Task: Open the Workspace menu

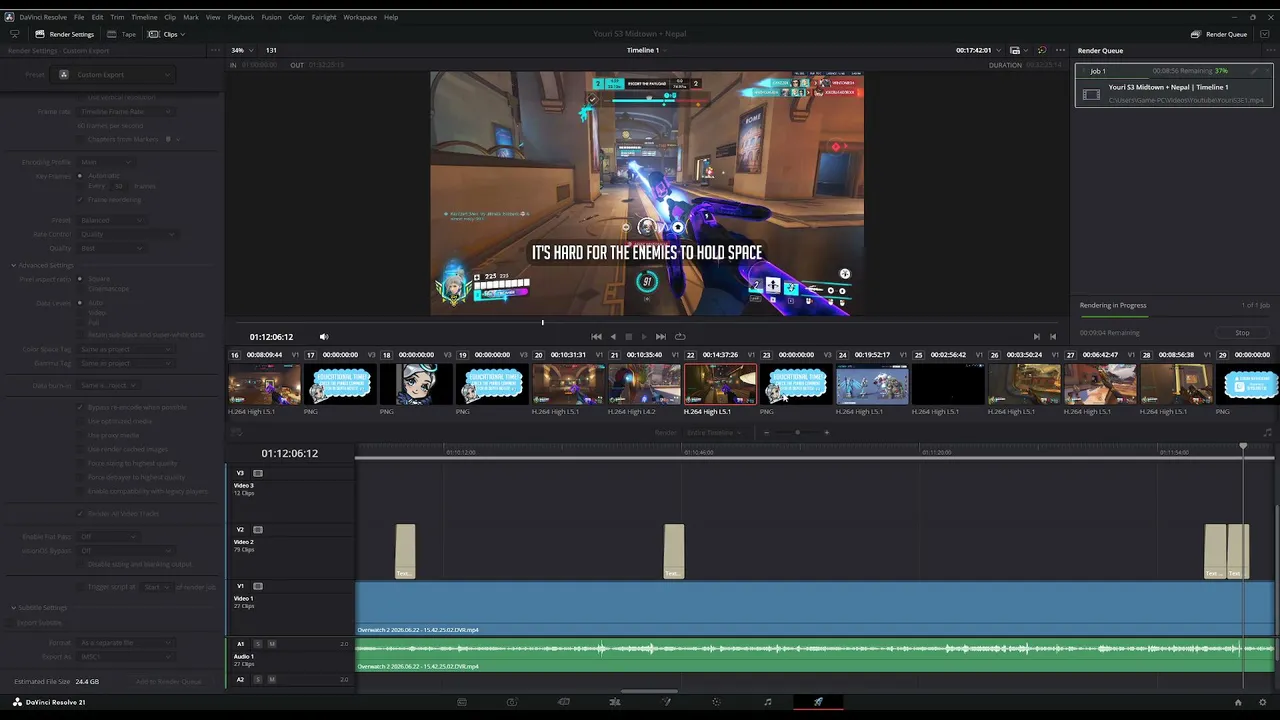Action: point(360,17)
